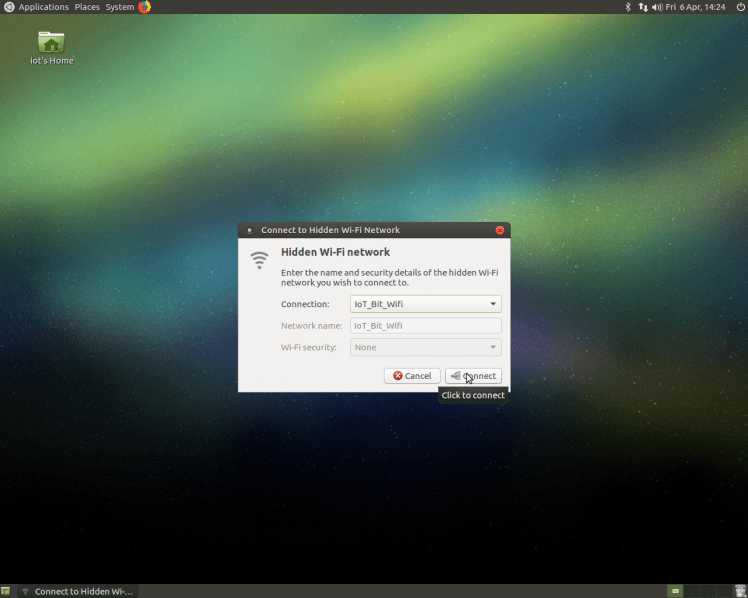The height and width of the screenshot is (598, 748).
Task: Click the trash icon in bottom panel
Action: click(x=739, y=591)
